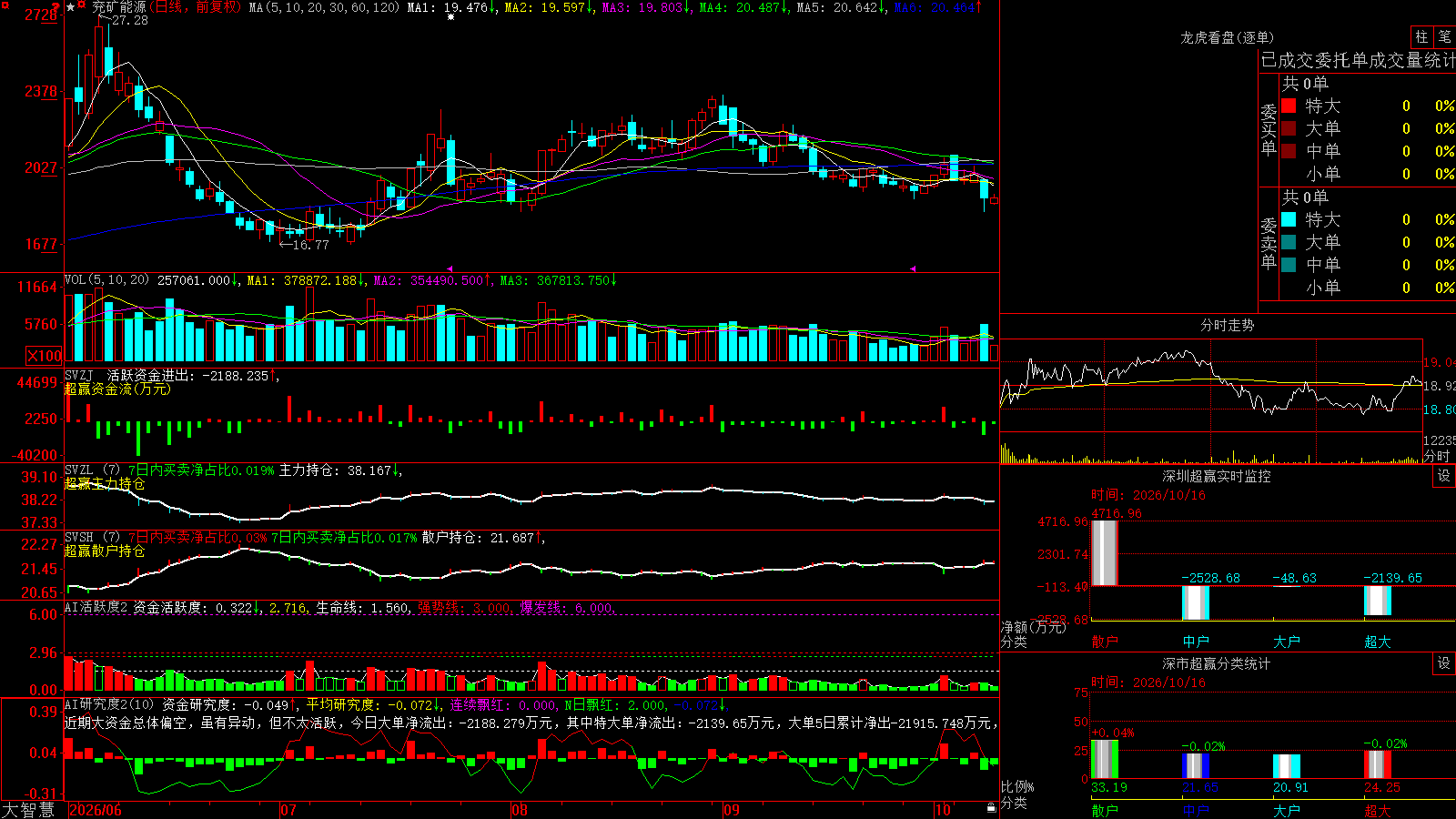
Task: Click the cyan 特大 sell-order color swatch
Action: pos(1289,219)
